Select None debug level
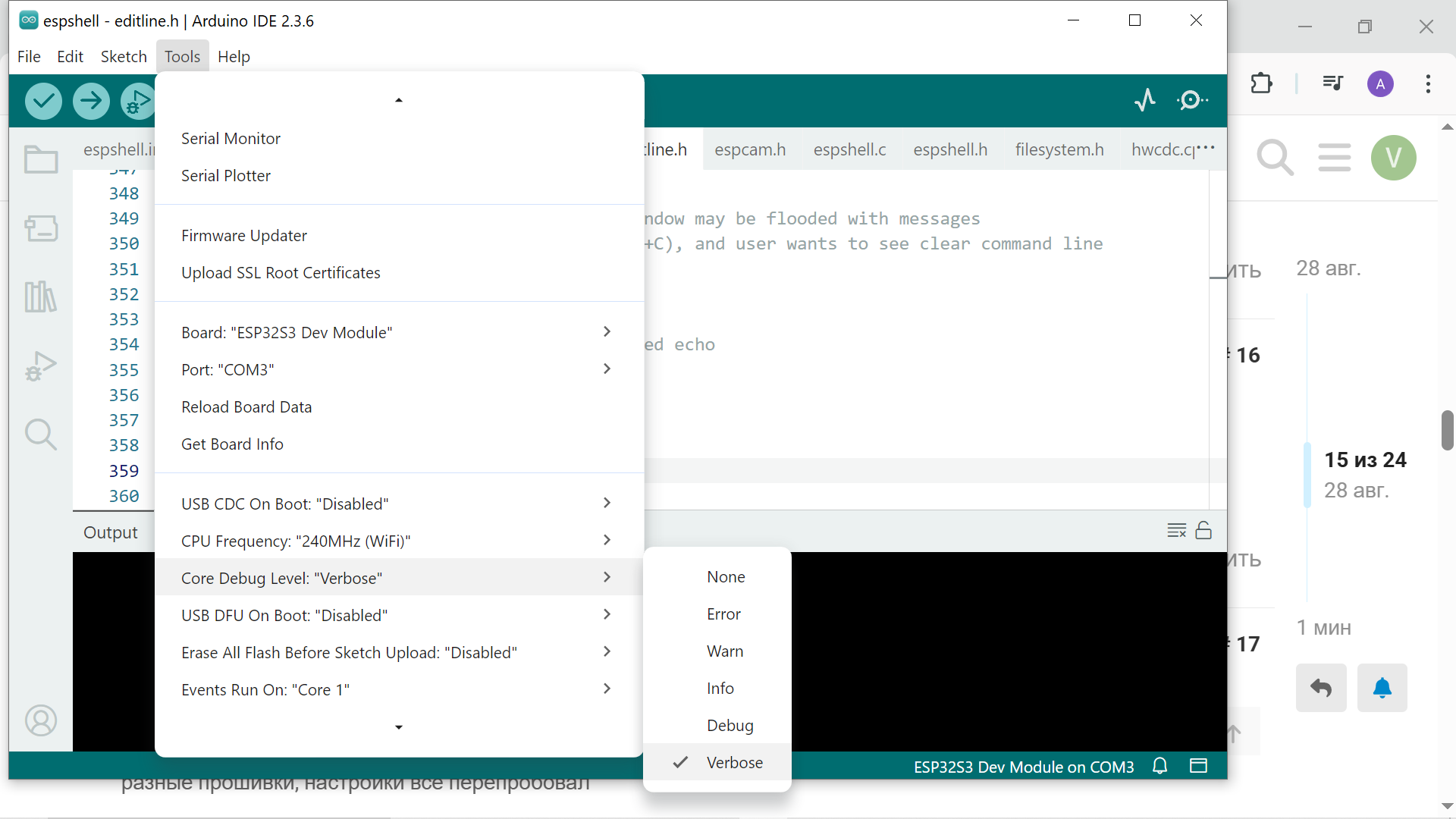 click(717, 577)
